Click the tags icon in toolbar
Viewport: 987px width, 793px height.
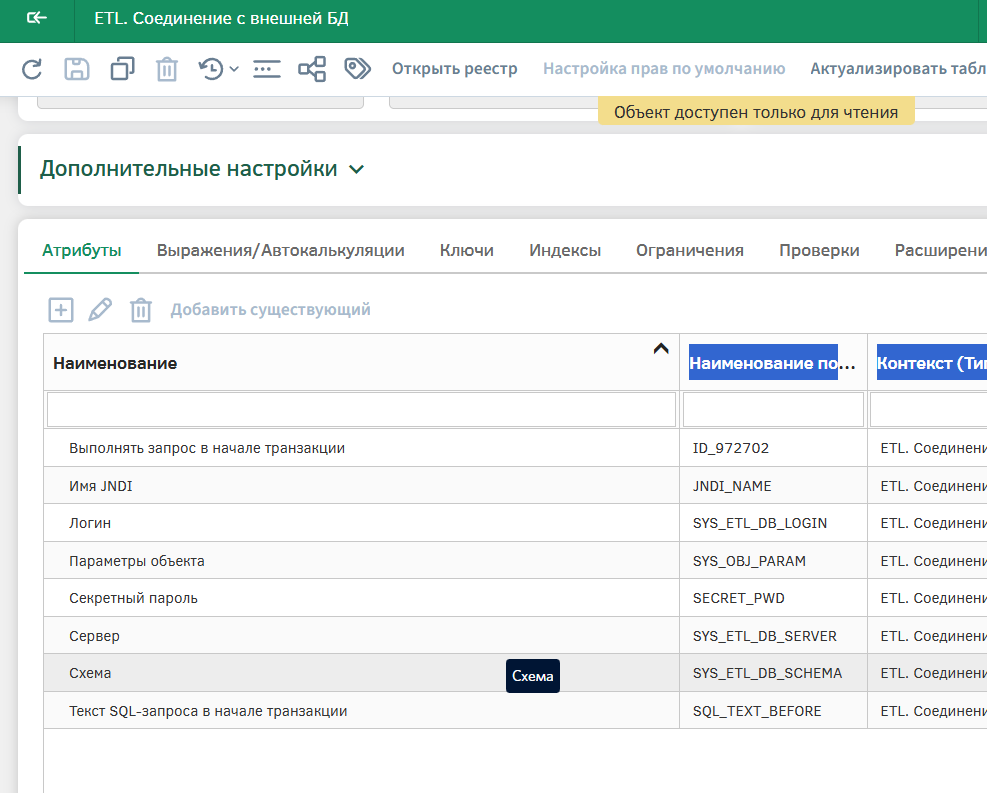pos(357,69)
